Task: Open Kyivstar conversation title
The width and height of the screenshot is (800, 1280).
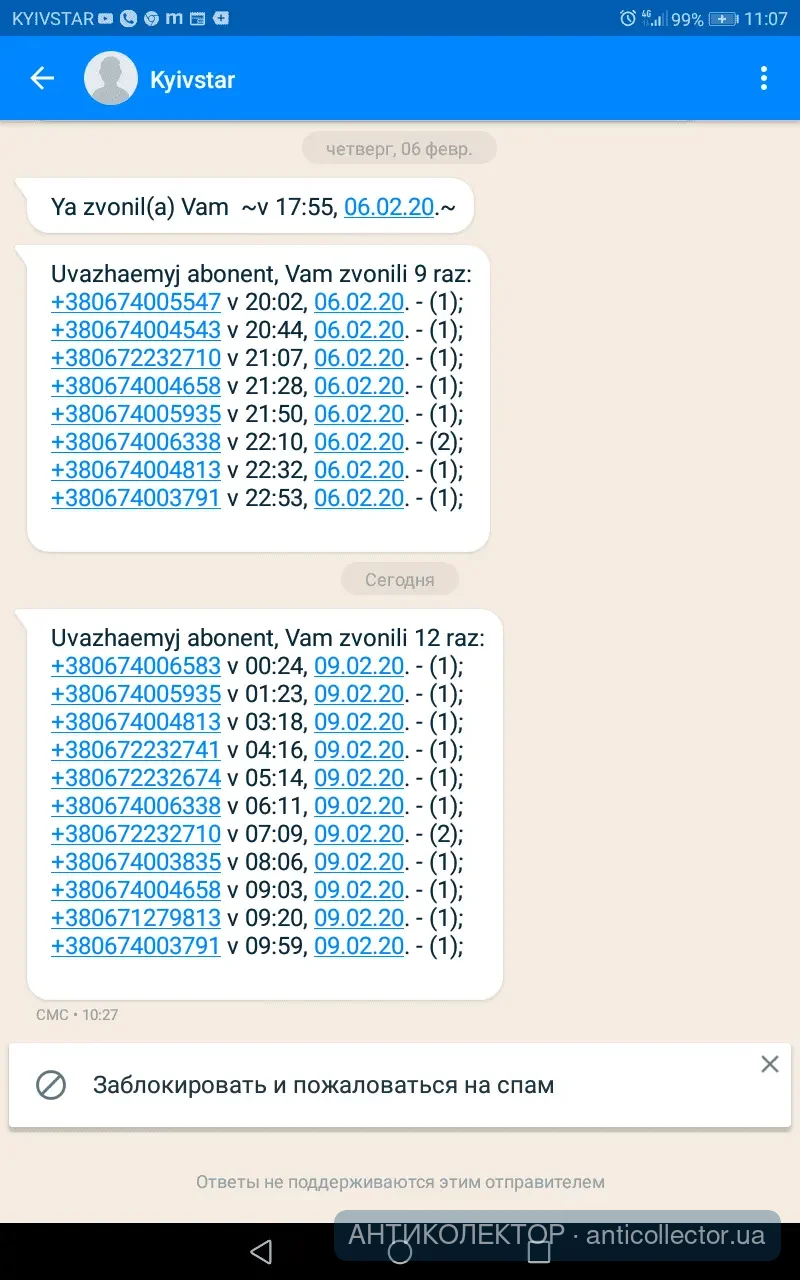Action: tap(192, 79)
